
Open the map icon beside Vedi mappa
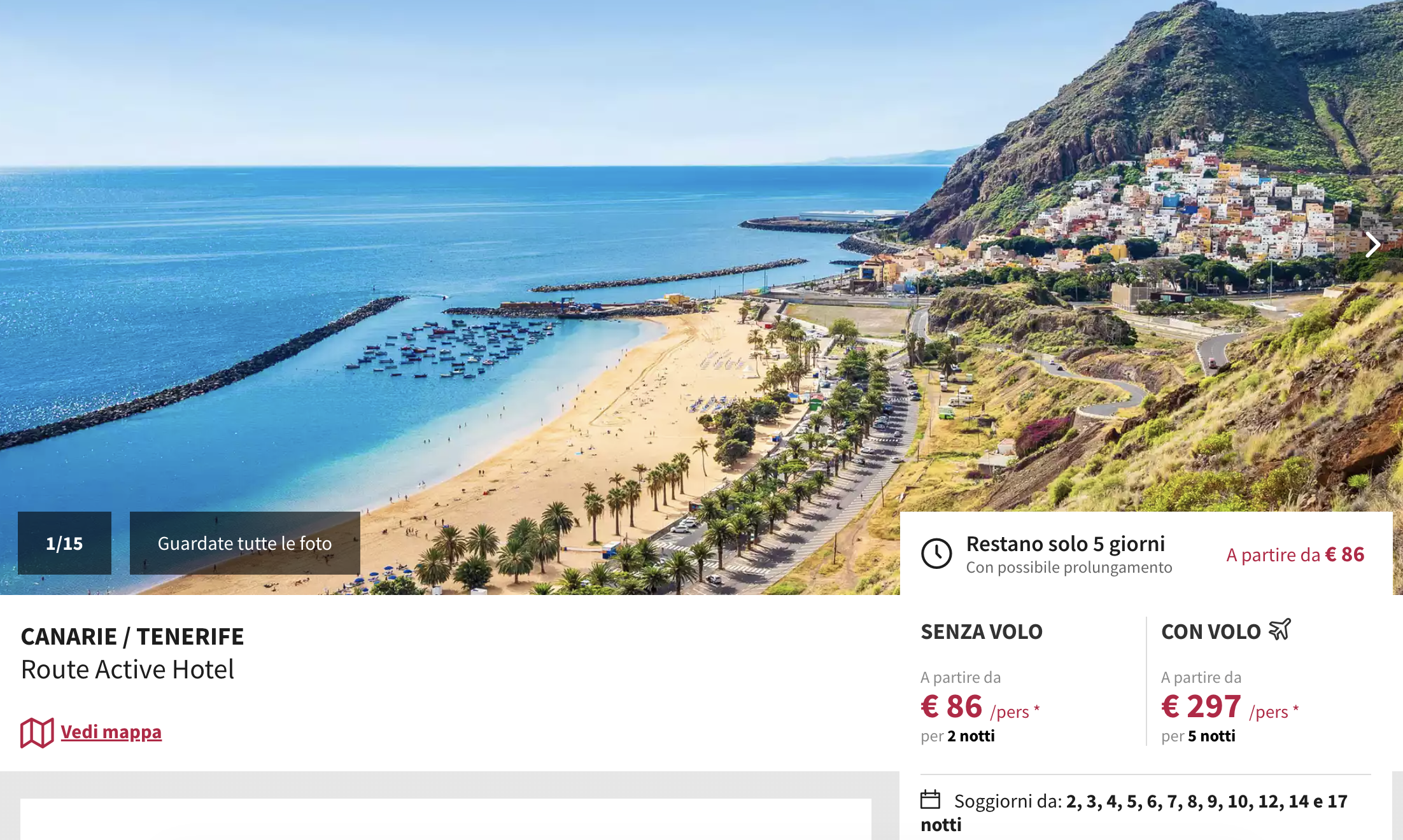click(x=37, y=732)
